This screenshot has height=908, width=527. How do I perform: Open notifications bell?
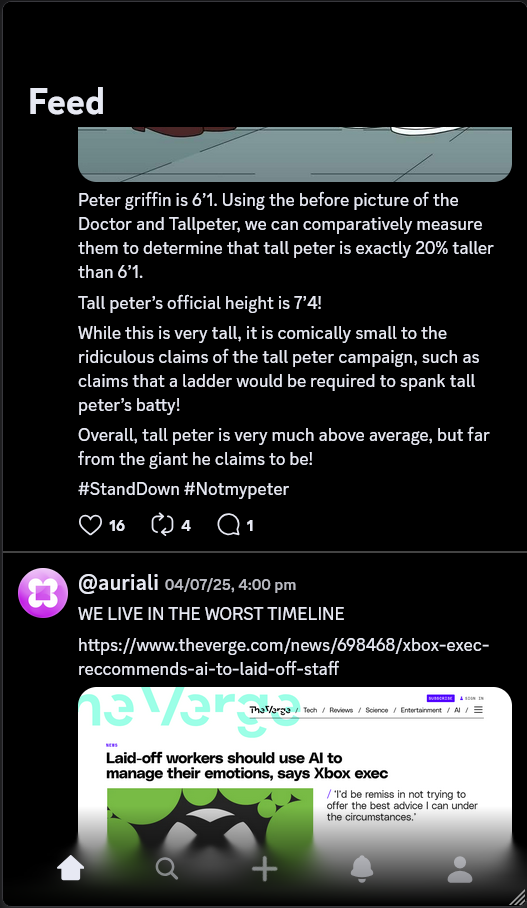(362, 869)
